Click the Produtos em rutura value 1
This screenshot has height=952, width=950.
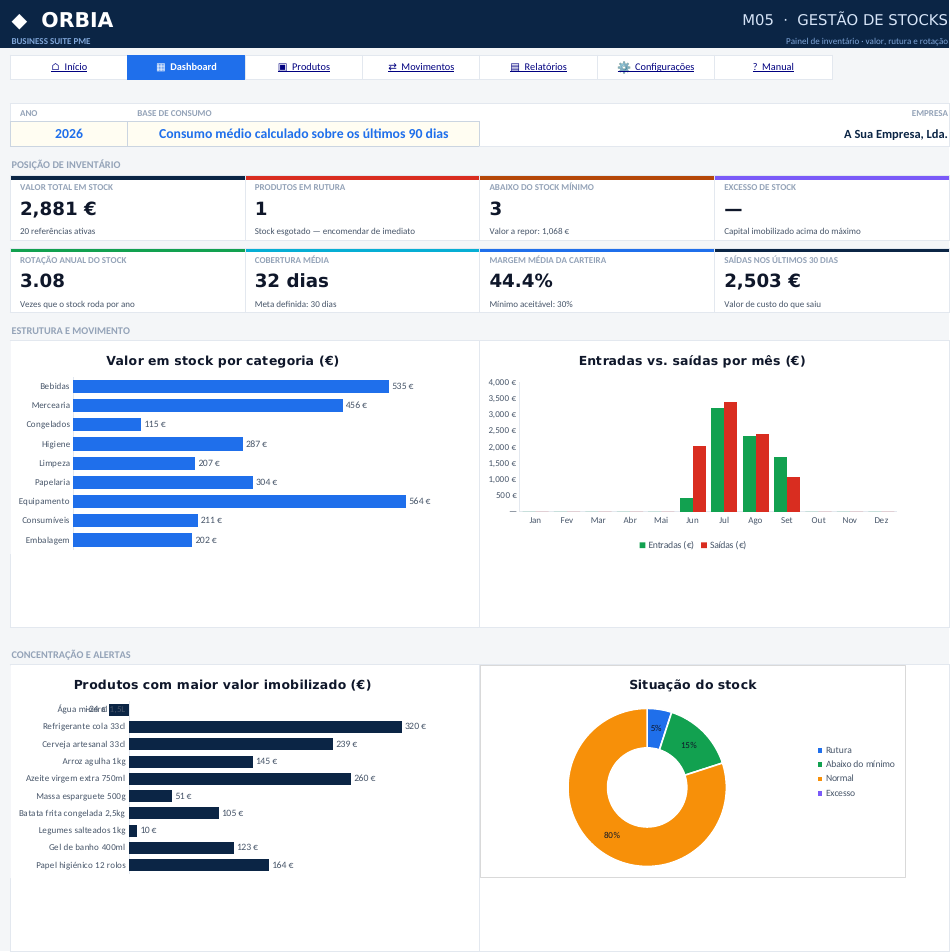tap(261, 208)
